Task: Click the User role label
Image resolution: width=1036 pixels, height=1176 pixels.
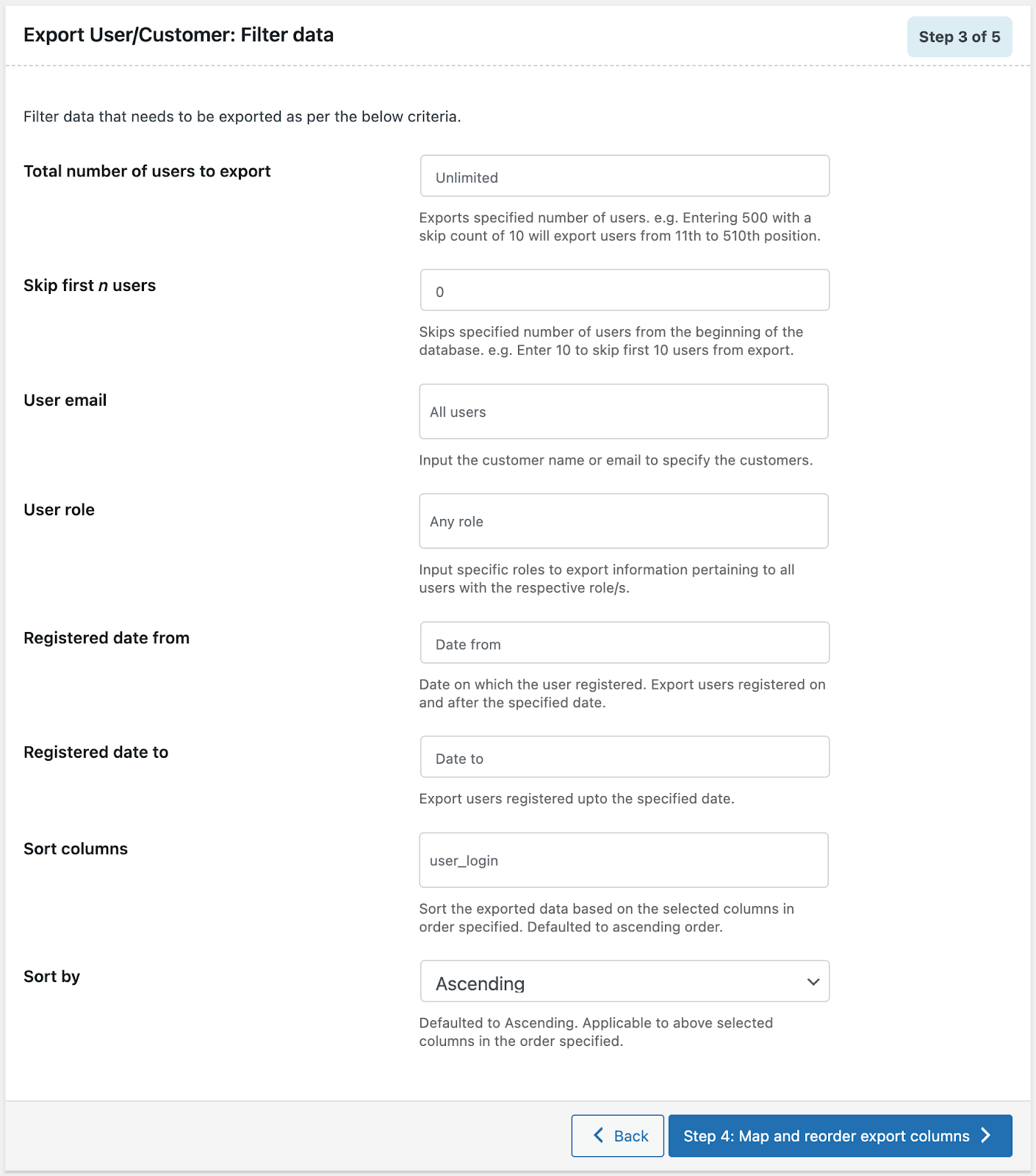Action: 60,509
